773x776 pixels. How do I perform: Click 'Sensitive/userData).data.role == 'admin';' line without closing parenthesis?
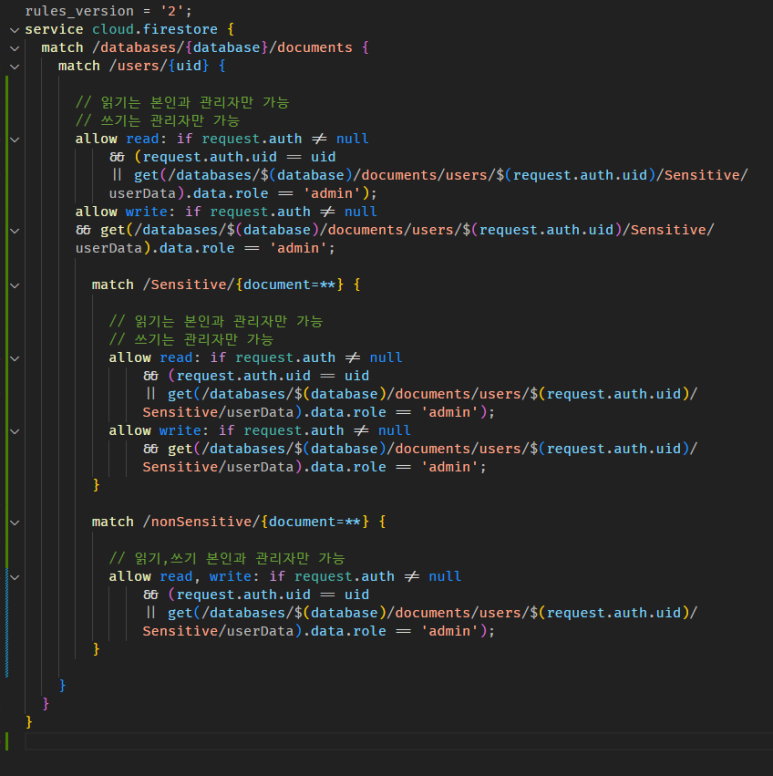(314, 467)
